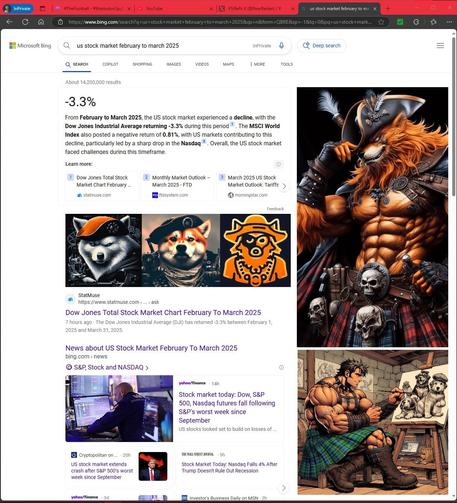
Task: Open the extensions puzzle icon in toolbar
Action: click(433, 22)
